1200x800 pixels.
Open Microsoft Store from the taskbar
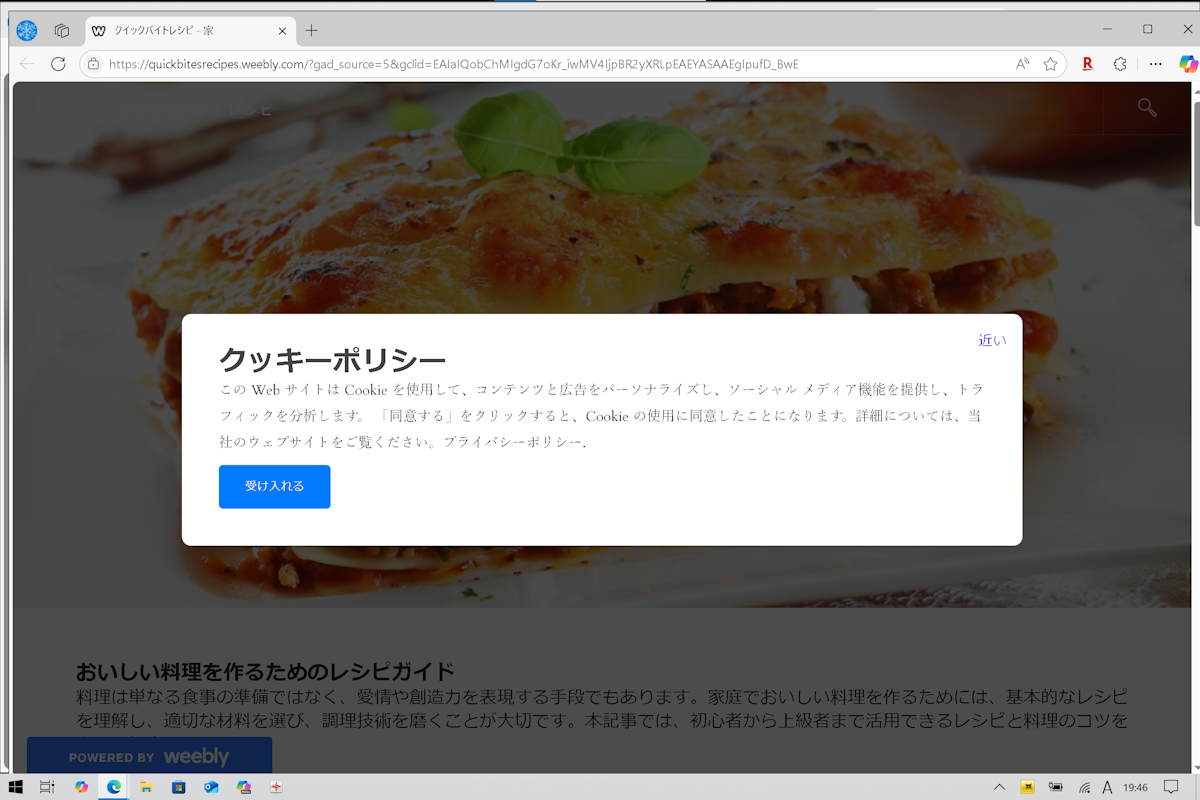[178, 787]
